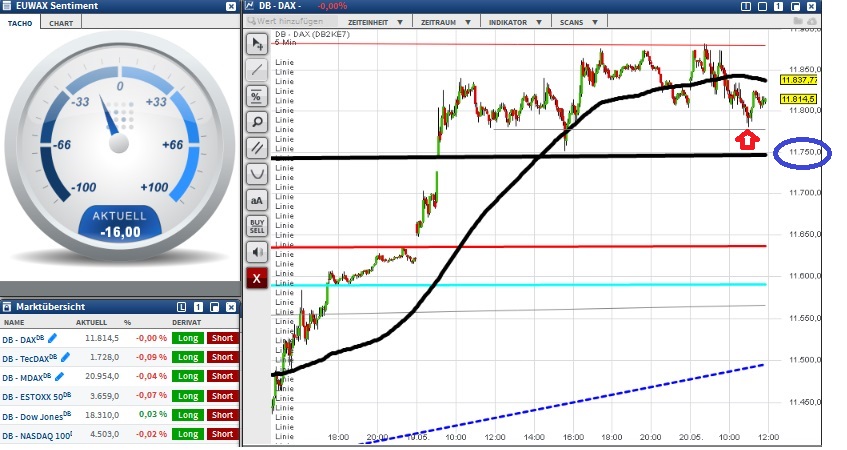Click the Wert hinzufügen search field

click(x=292, y=21)
